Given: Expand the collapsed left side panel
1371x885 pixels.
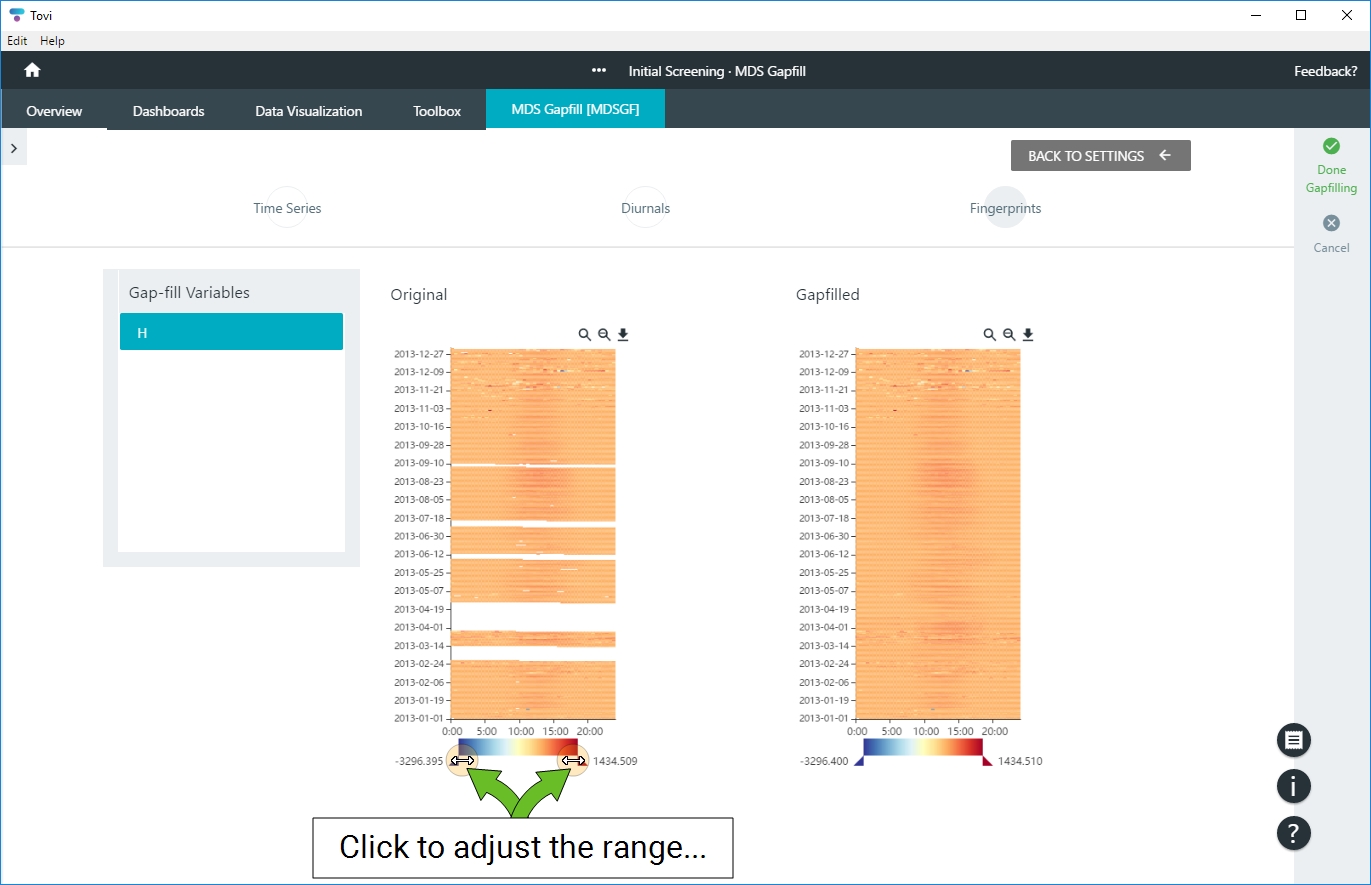Looking at the screenshot, I should tap(14, 148).
